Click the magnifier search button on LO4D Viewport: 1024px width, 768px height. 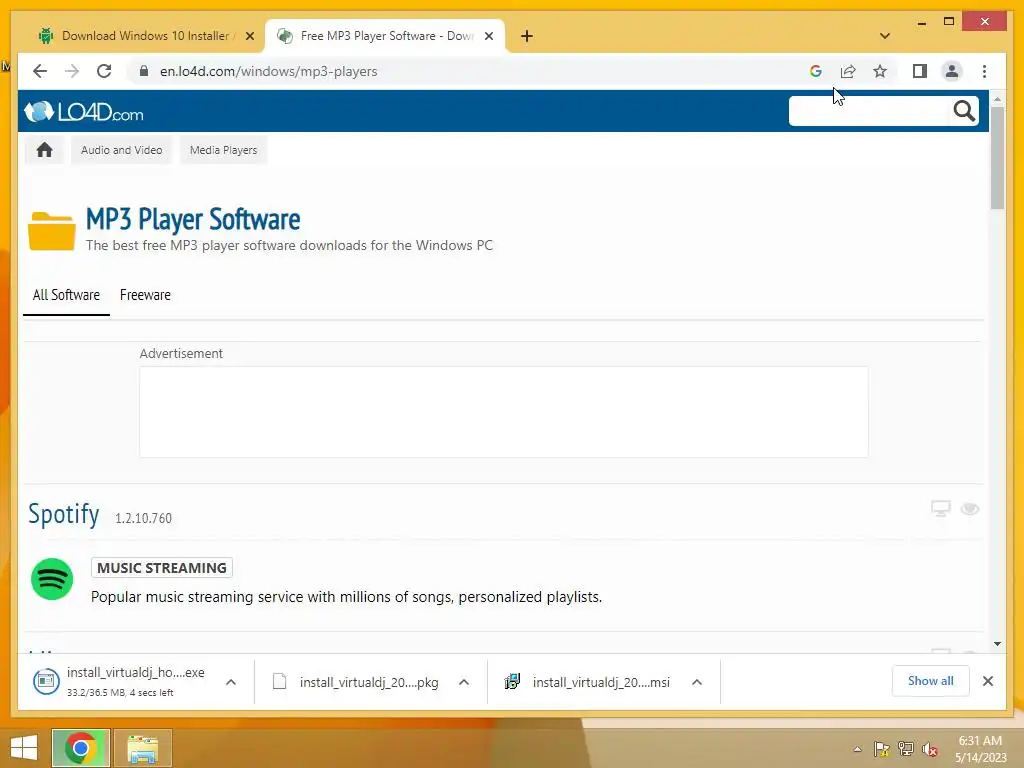(x=964, y=111)
